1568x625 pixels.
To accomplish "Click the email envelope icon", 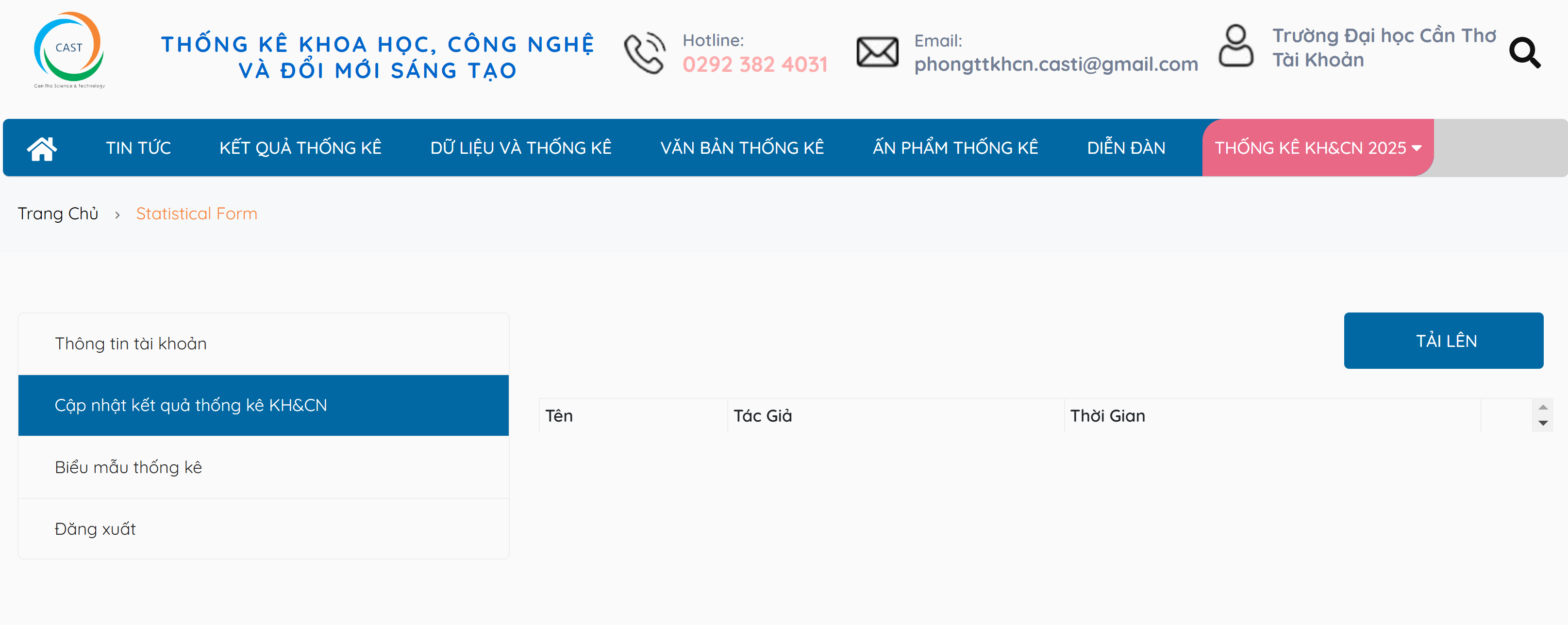I will (x=877, y=52).
